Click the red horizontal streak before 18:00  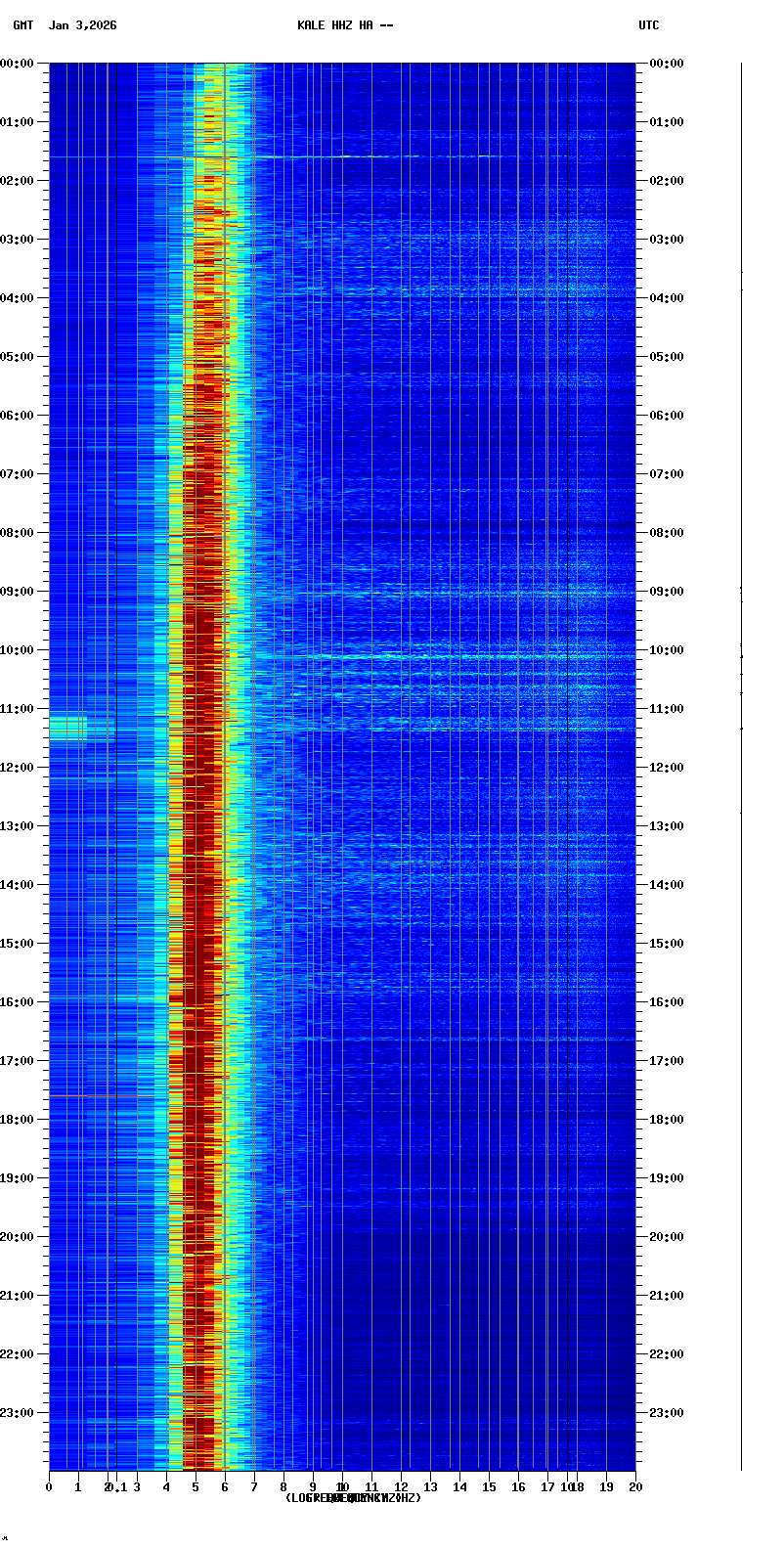(98, 1095)
